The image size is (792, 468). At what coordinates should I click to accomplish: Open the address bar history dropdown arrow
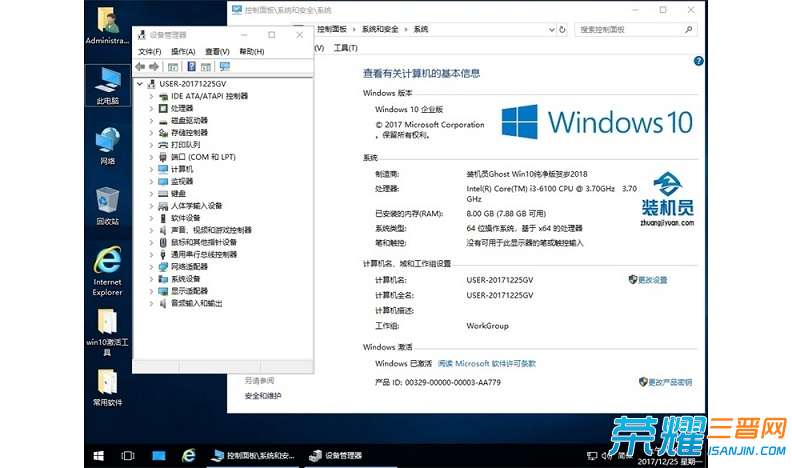tap(552, 29)
